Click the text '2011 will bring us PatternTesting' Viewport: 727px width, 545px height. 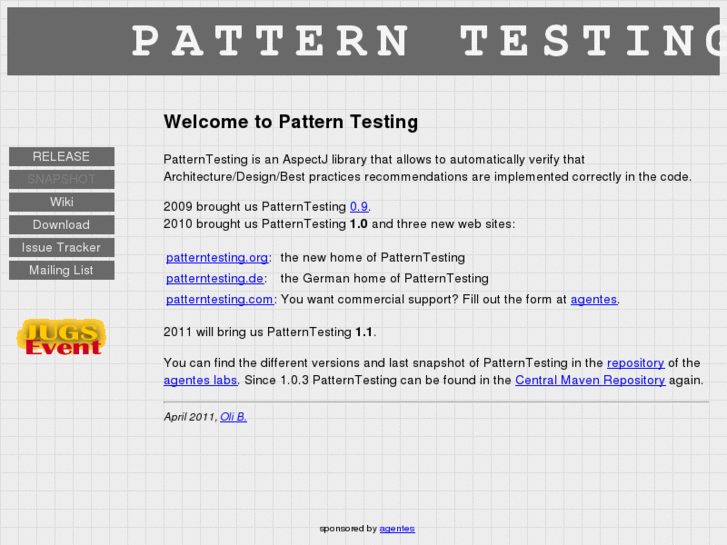[x=257, y=332]
